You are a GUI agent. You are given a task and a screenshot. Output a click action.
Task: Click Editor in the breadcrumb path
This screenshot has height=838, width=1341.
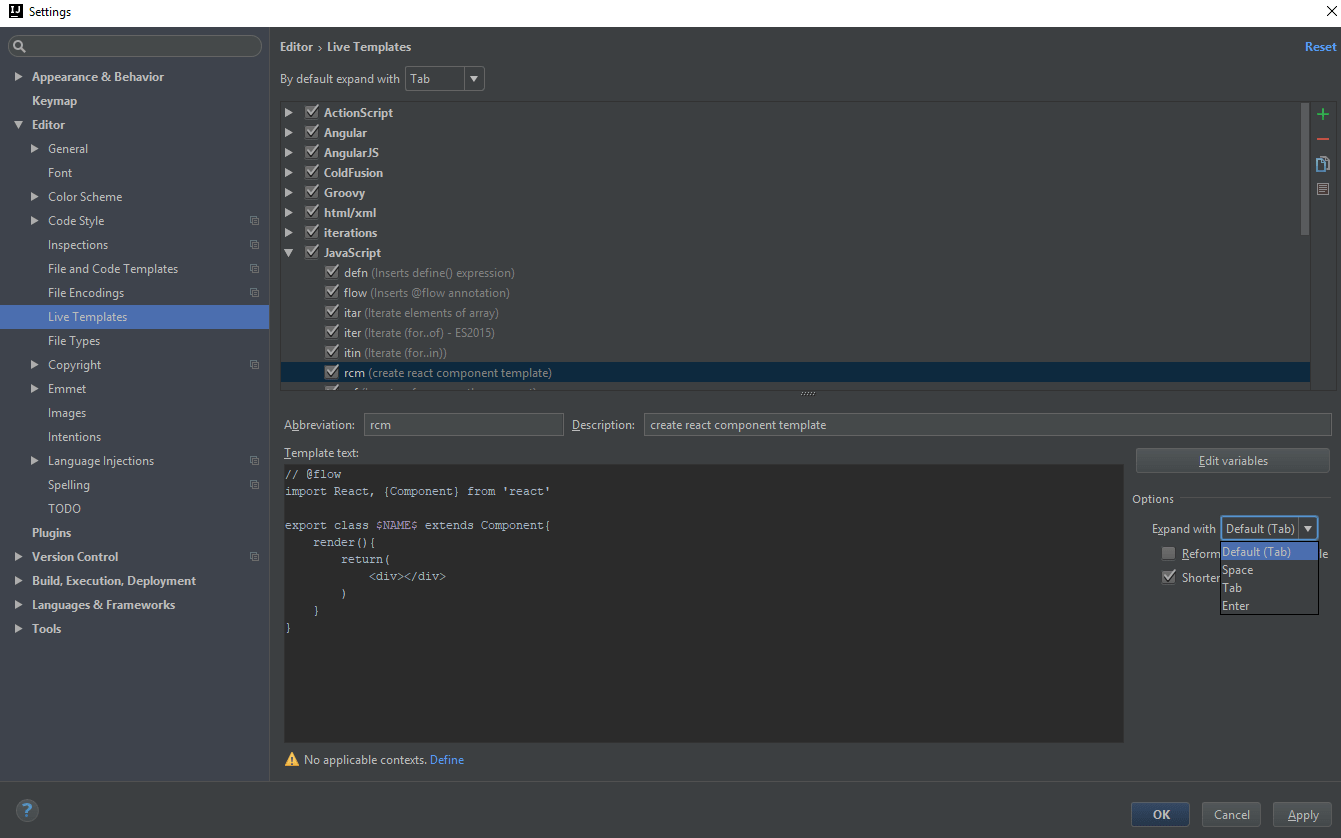pyautogui.click(x=296, y=46)
